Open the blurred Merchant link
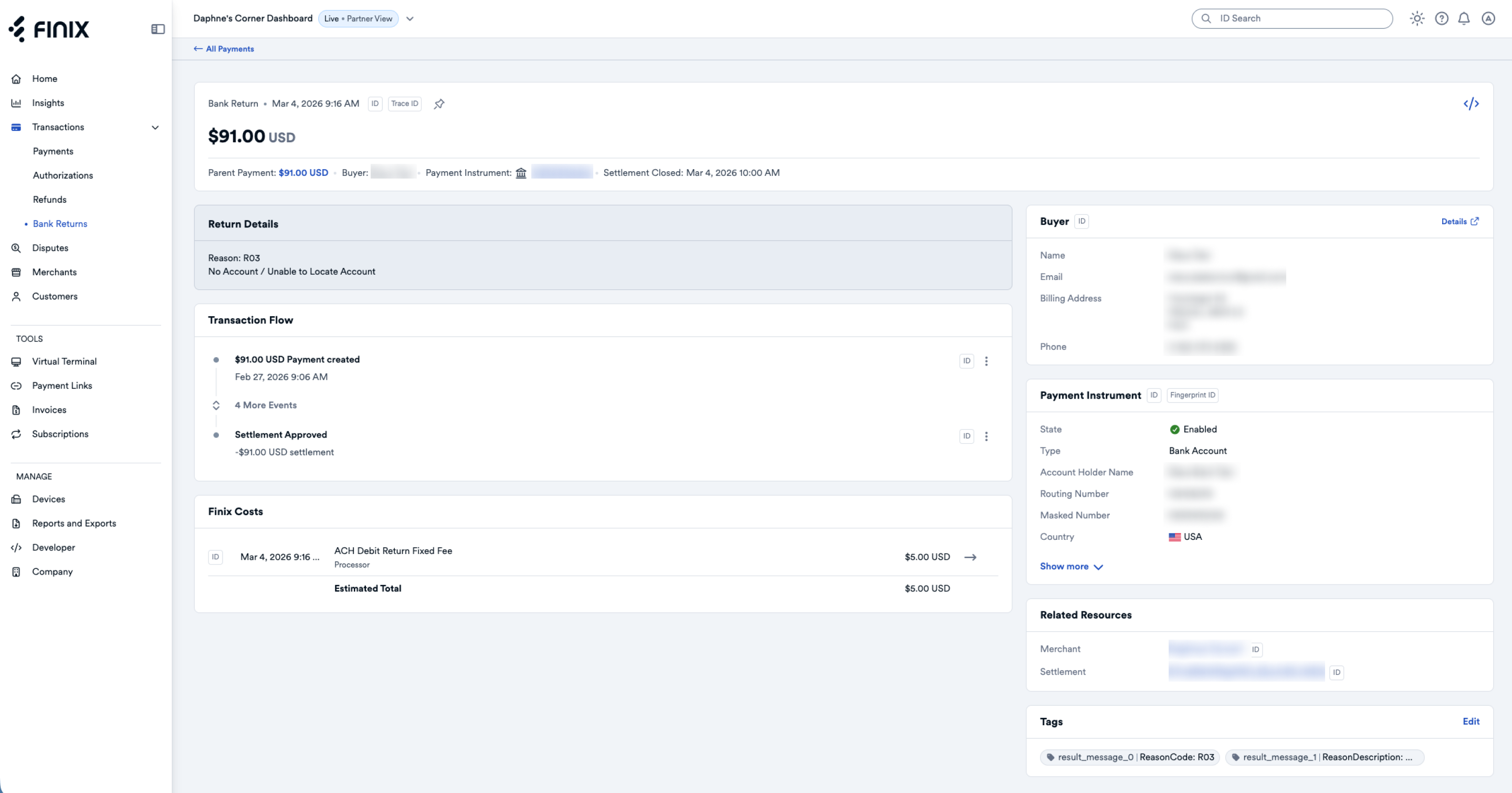 1206,649
